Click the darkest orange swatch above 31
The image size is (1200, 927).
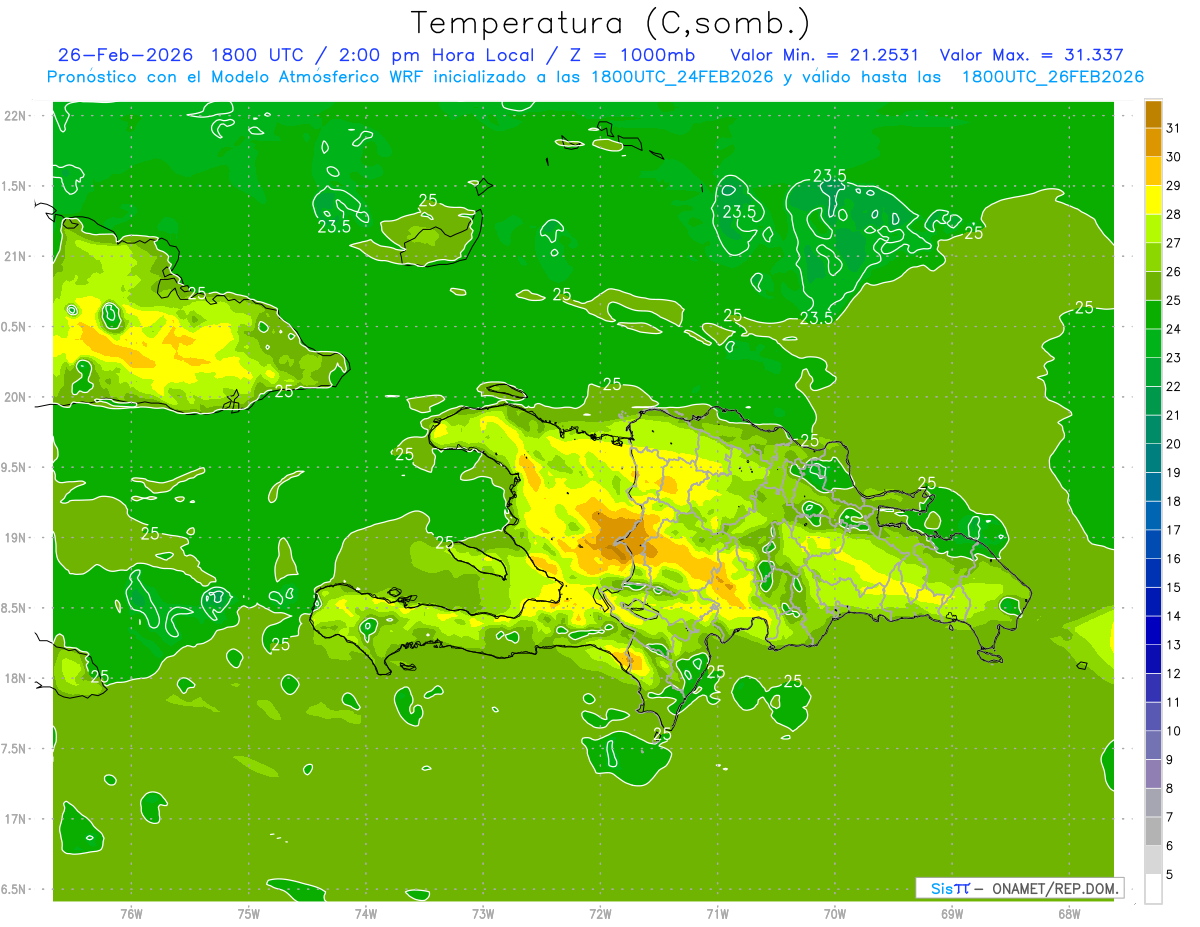tap(1153, 115)
